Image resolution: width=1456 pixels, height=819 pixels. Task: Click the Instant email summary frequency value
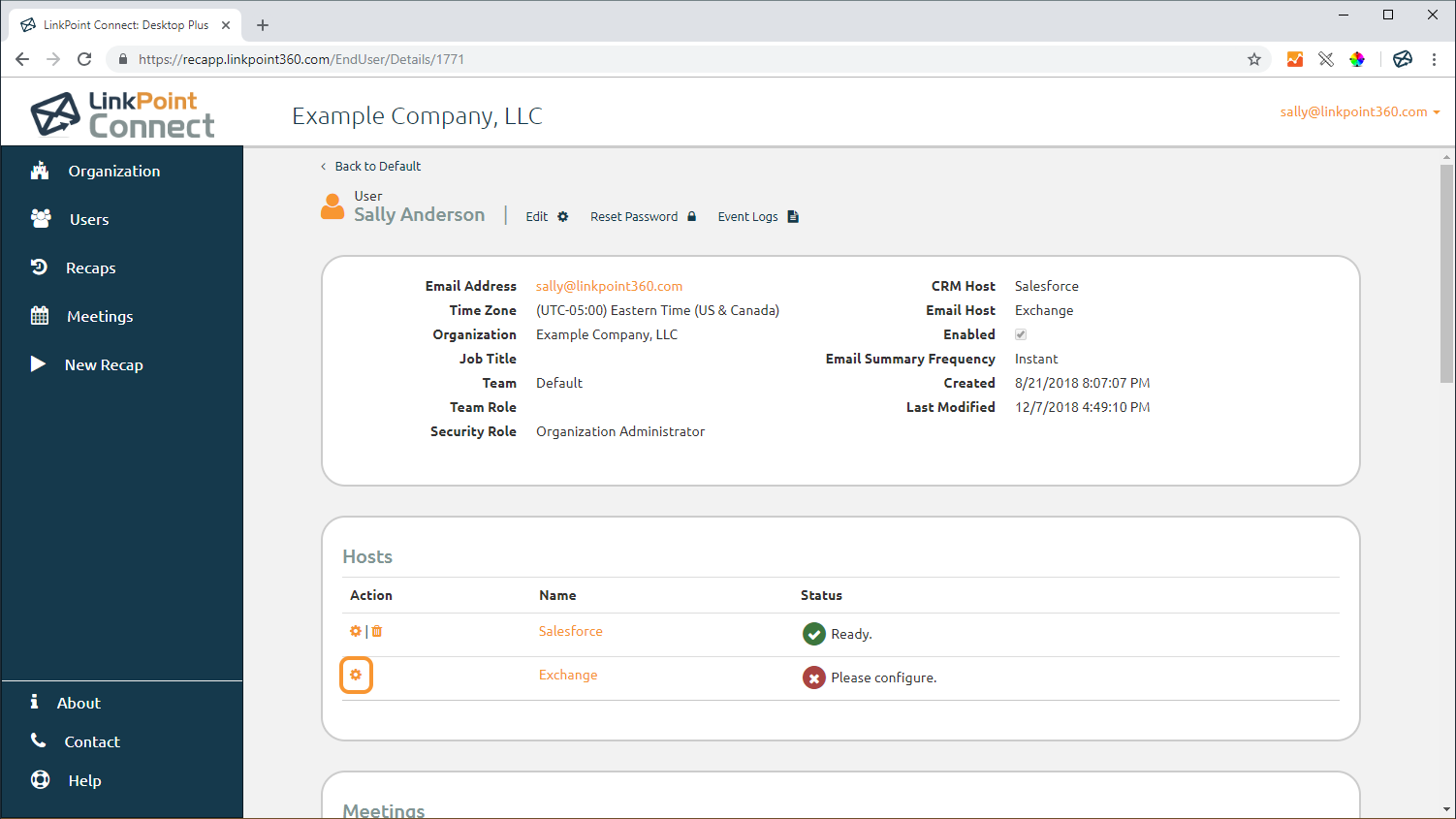[1036, 359]
